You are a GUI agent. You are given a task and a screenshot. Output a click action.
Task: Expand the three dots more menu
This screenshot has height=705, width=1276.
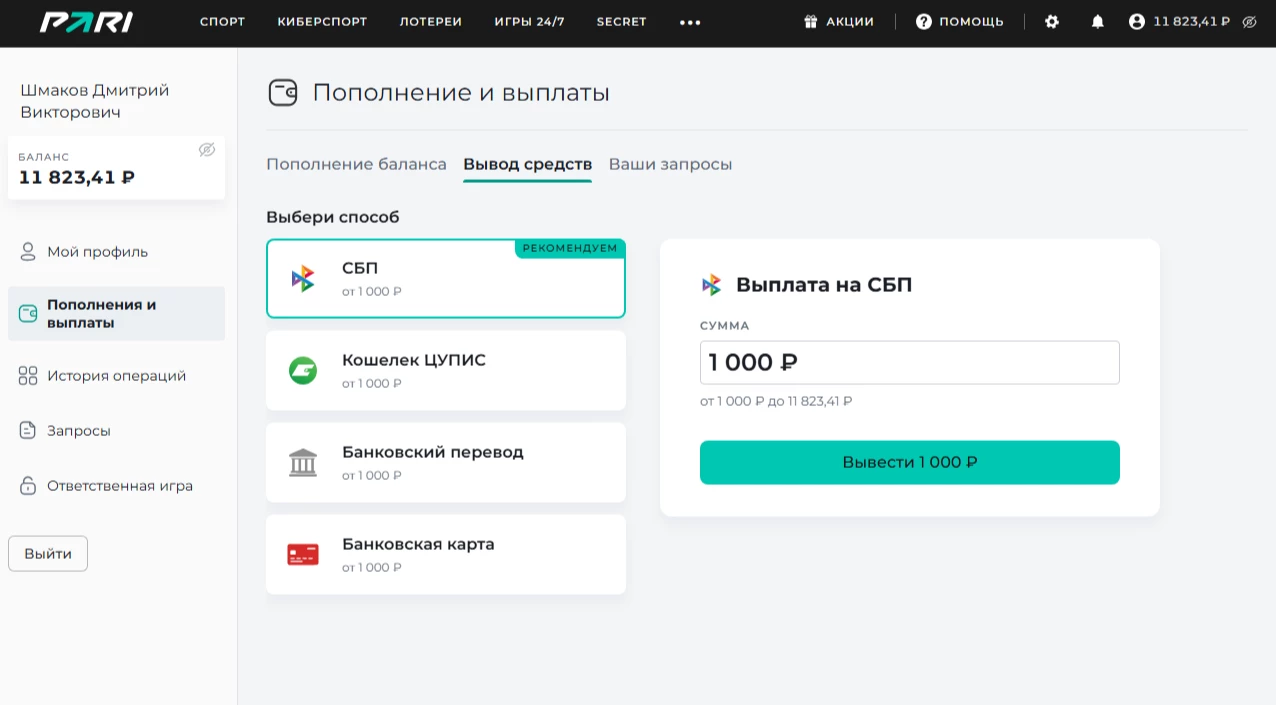pyautogui.click(x=690, y=22)
